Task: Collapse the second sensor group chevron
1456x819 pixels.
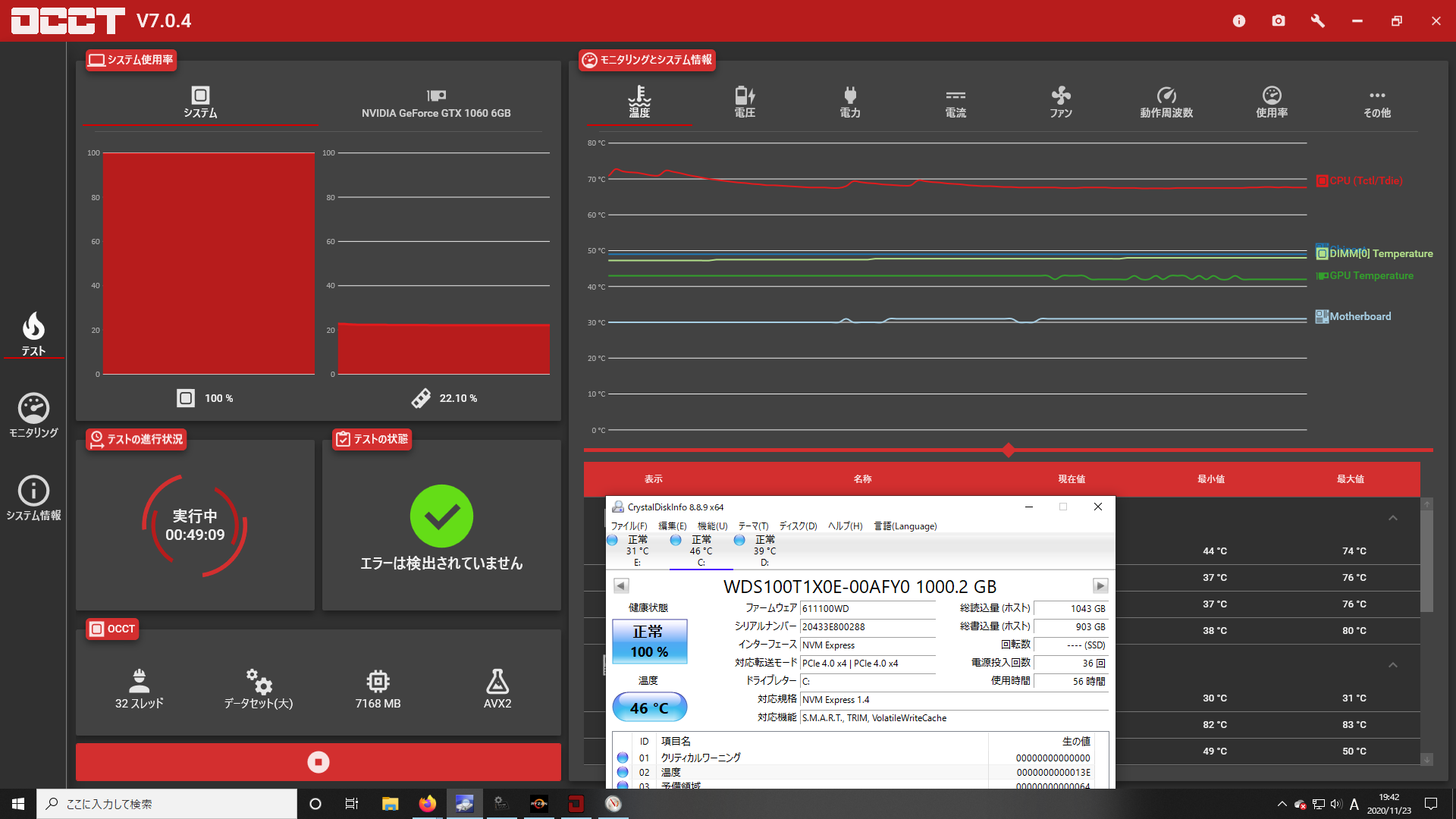Action: (1393, 665)
